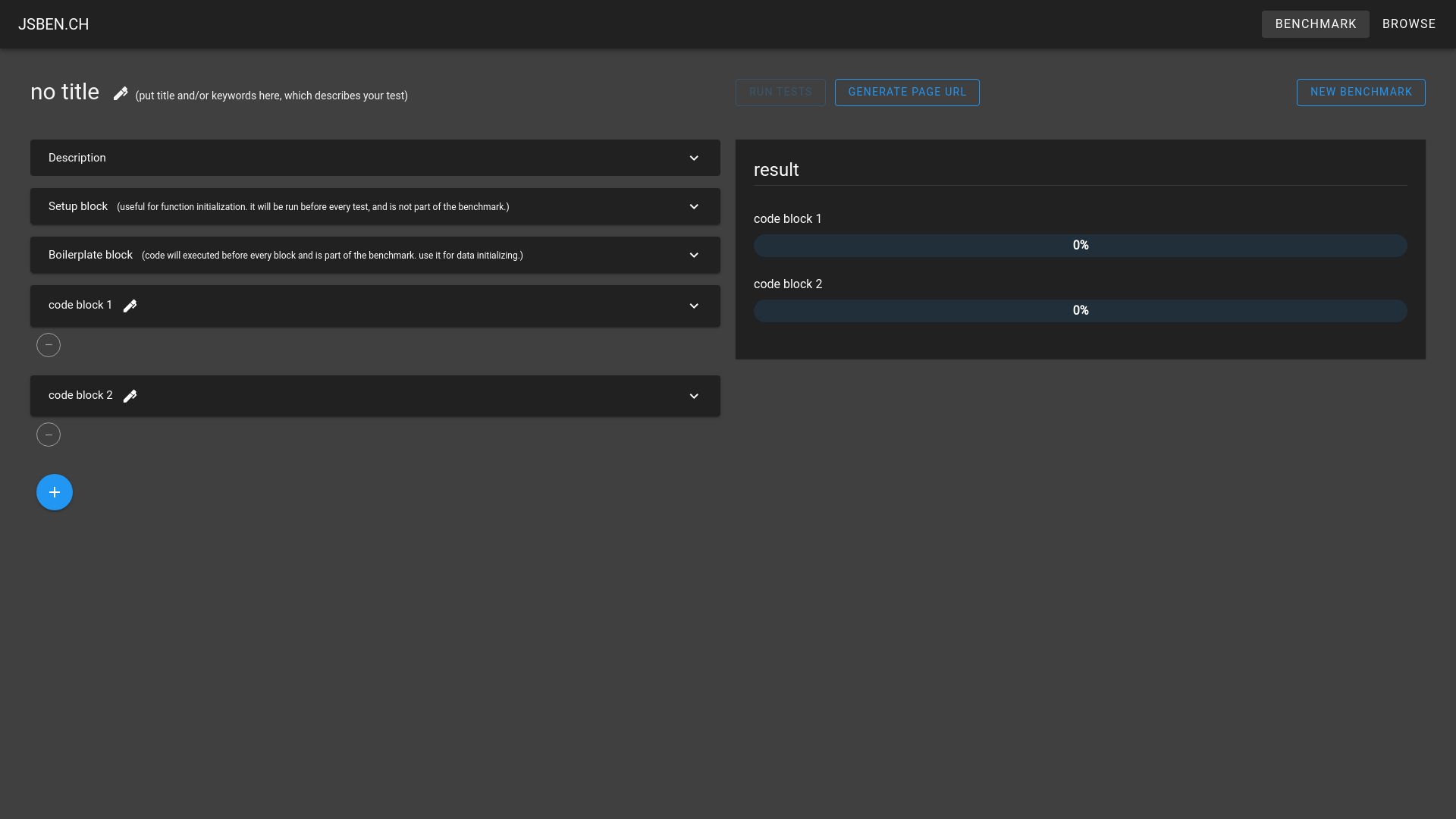The image size is (1456, 819).
Task: Open the Benchmark tab in header
Action: point(1316,24)
